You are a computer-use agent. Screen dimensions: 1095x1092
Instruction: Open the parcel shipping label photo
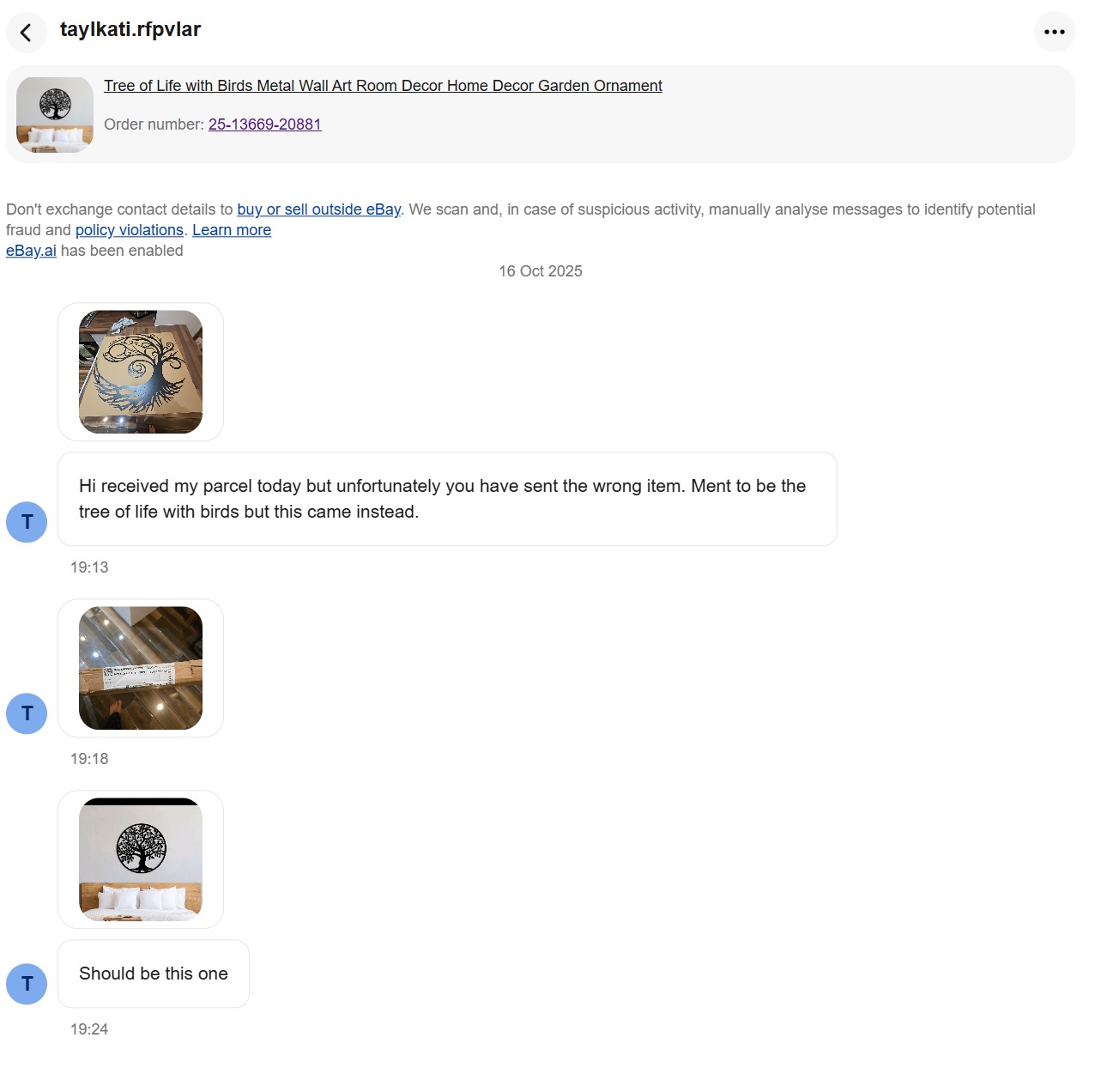[x=141, y=668]
